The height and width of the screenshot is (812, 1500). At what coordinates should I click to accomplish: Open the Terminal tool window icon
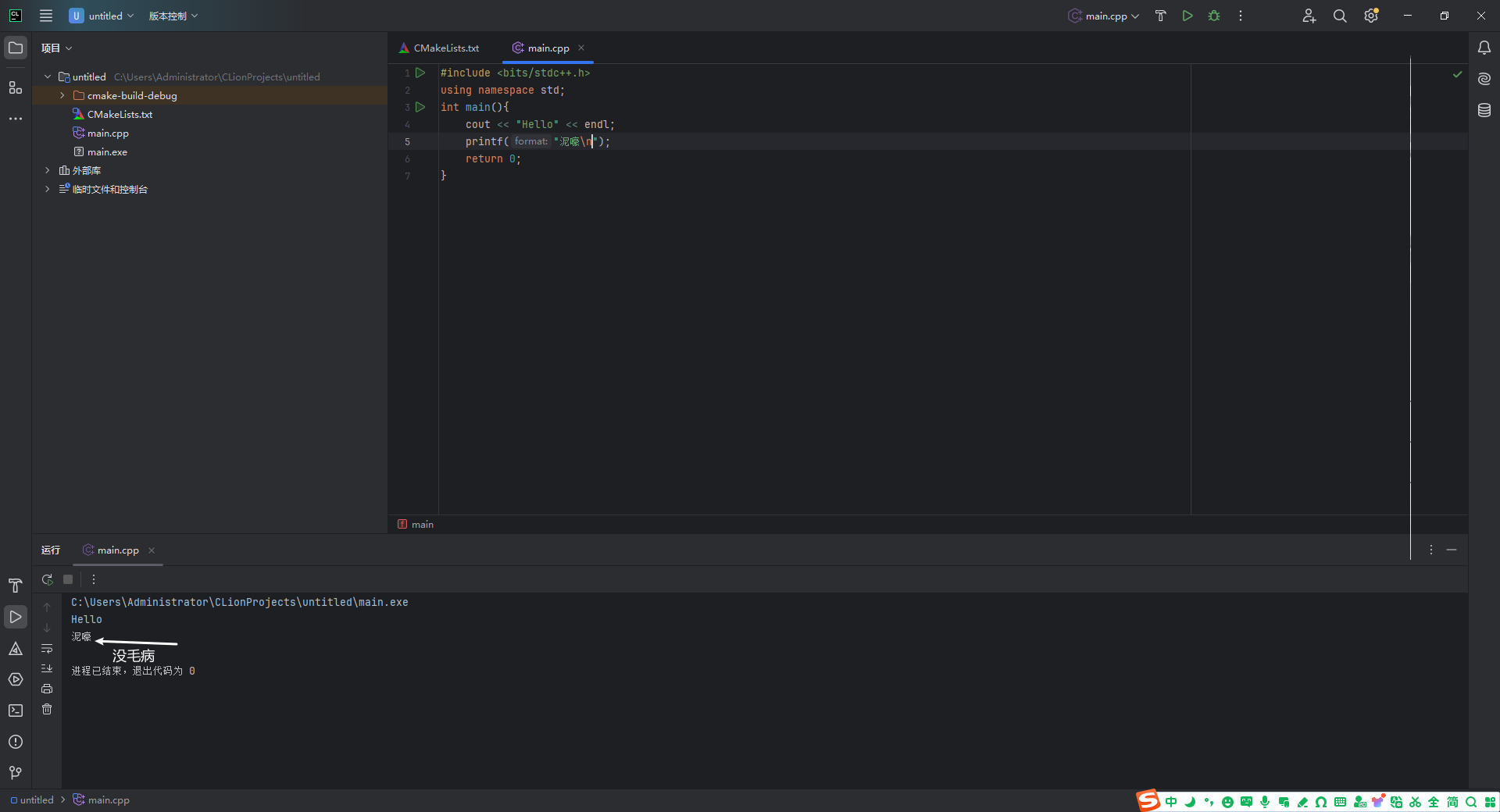click(16, 710)
